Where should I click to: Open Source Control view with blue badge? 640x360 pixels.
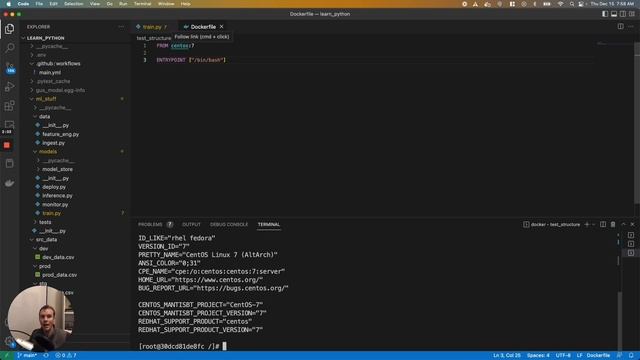[10, 67]
